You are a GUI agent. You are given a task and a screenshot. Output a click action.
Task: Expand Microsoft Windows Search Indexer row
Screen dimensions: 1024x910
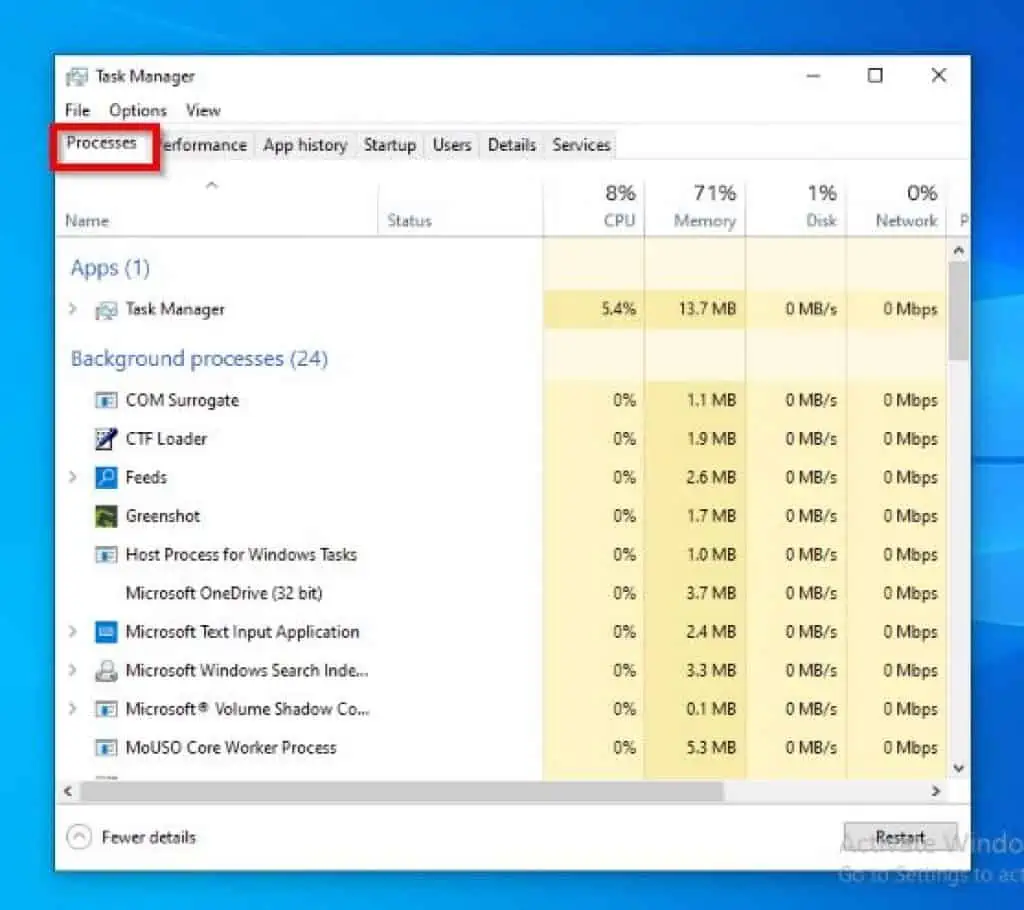pos(72,670)
